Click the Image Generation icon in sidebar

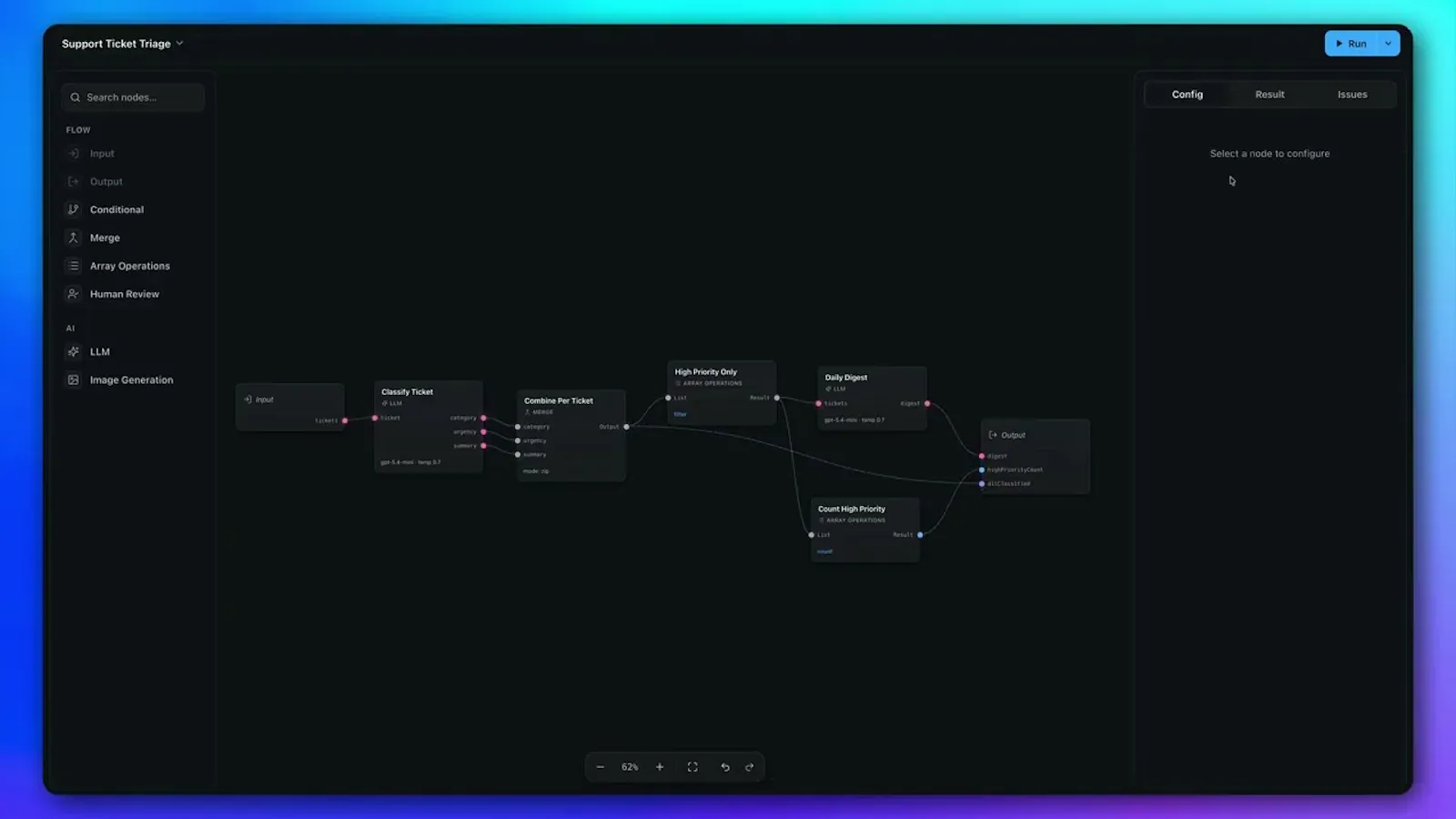coord(74,379)
